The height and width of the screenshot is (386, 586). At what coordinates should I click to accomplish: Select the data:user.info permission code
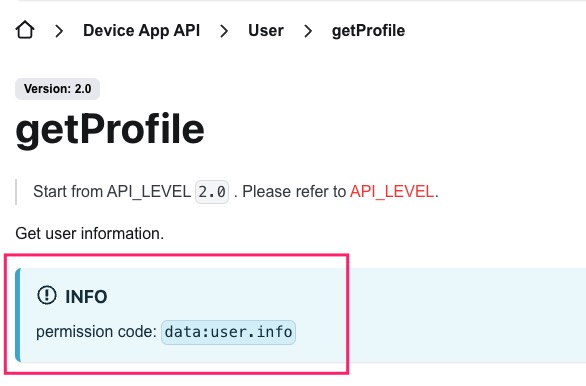click(228, 332)
